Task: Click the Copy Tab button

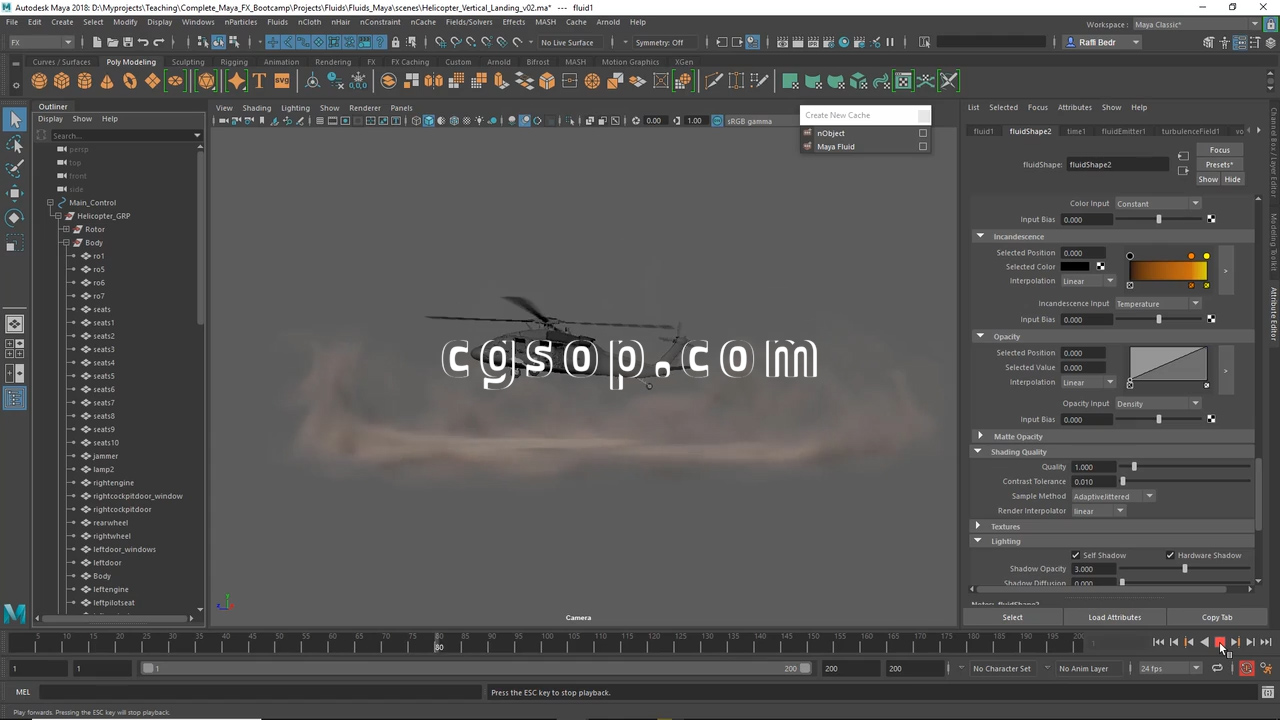Action: (1216, 618)
